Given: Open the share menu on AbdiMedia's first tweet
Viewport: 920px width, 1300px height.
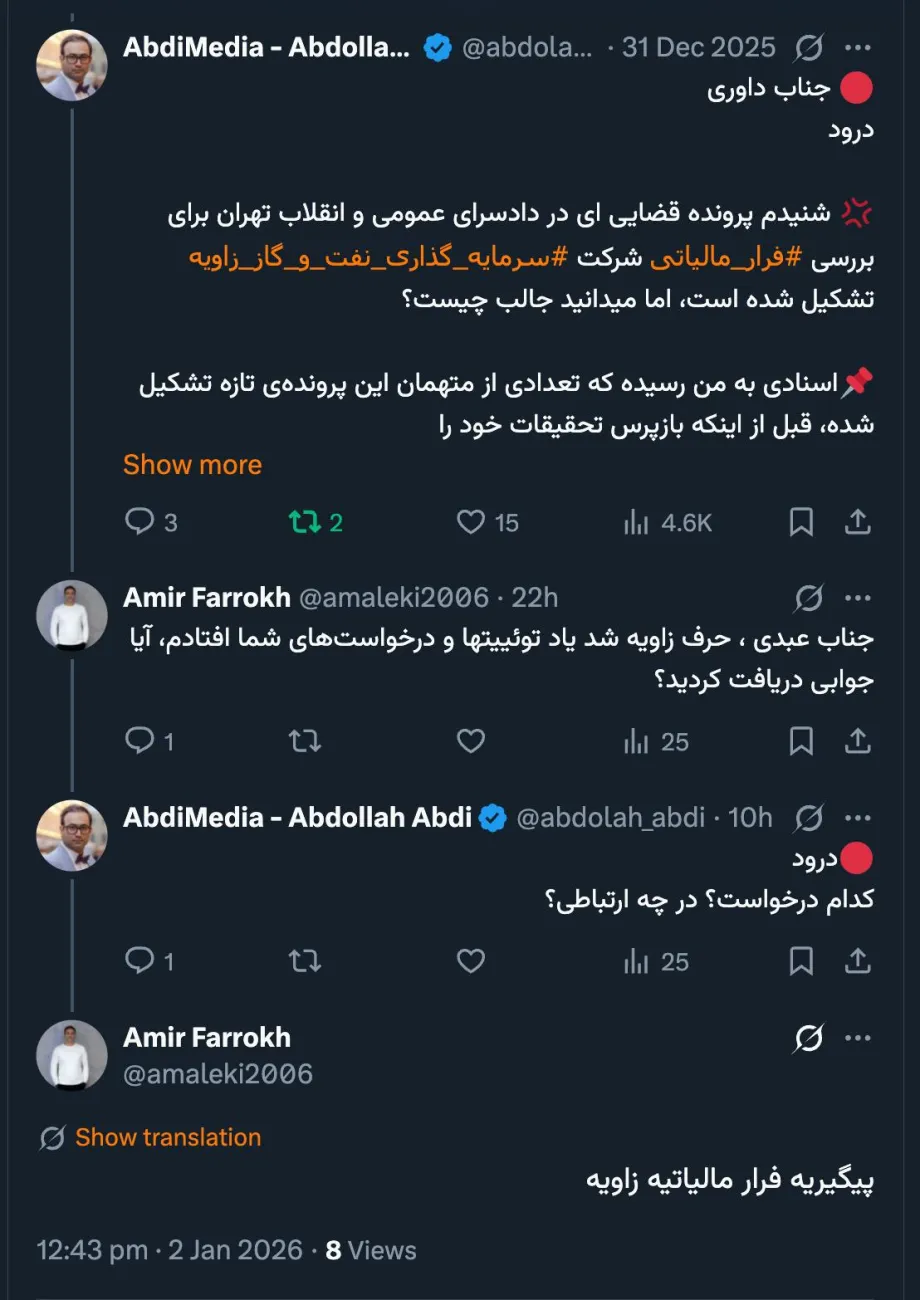Looking at the screenshot, I should [858, 521].
